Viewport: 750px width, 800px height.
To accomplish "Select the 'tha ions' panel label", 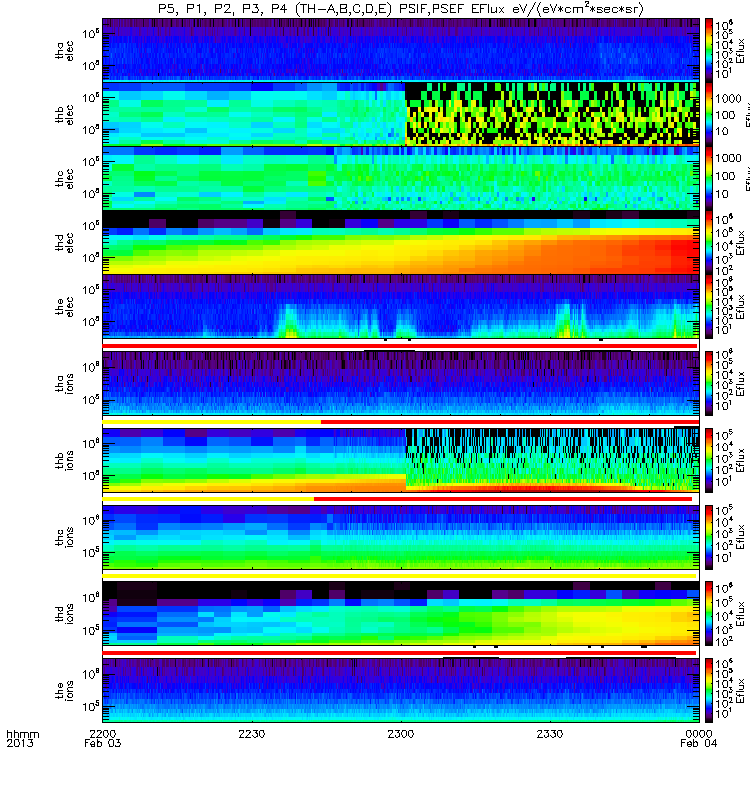I will (x=64, y=383).
